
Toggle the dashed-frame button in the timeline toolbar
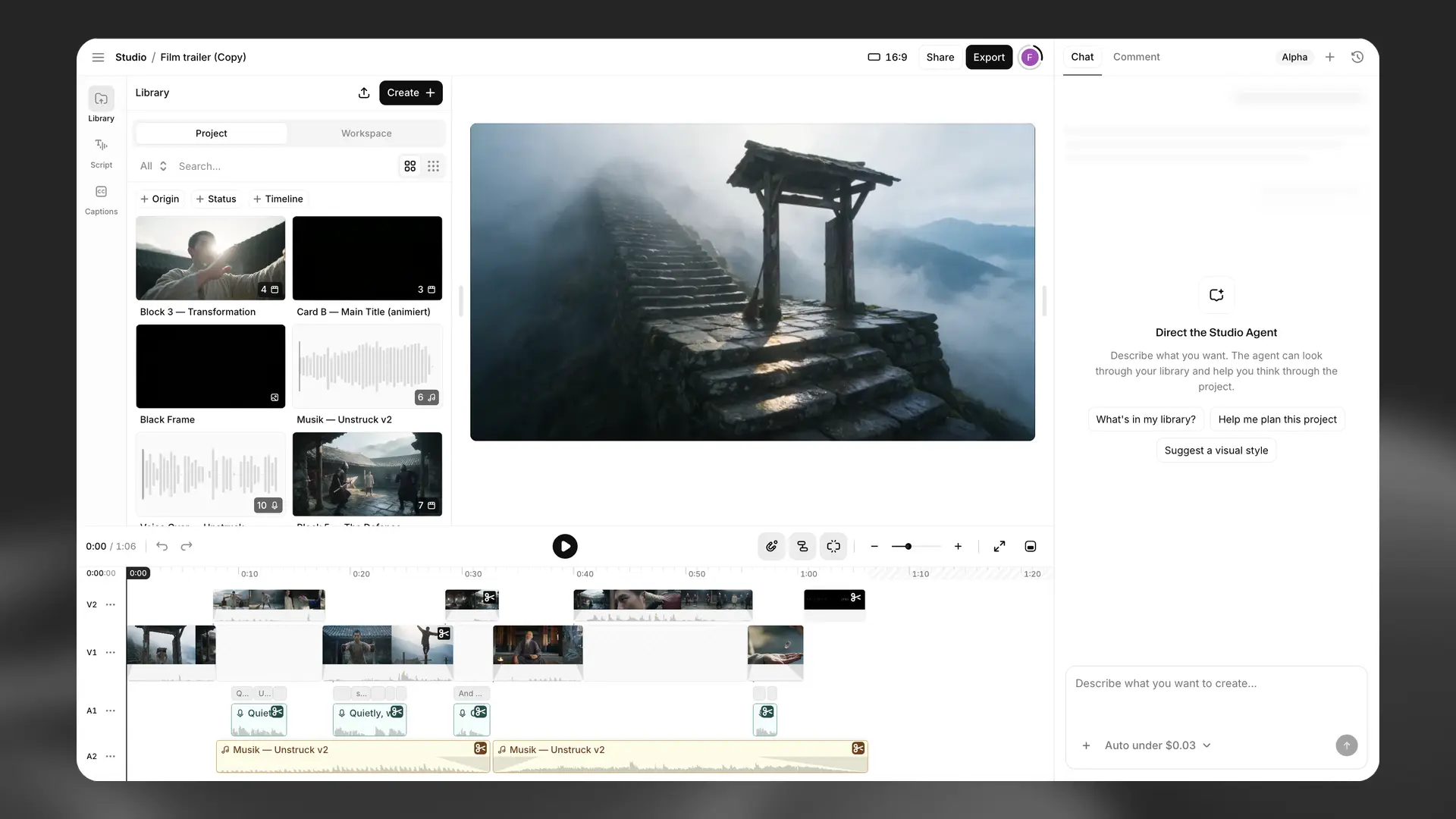pos(833,546)
